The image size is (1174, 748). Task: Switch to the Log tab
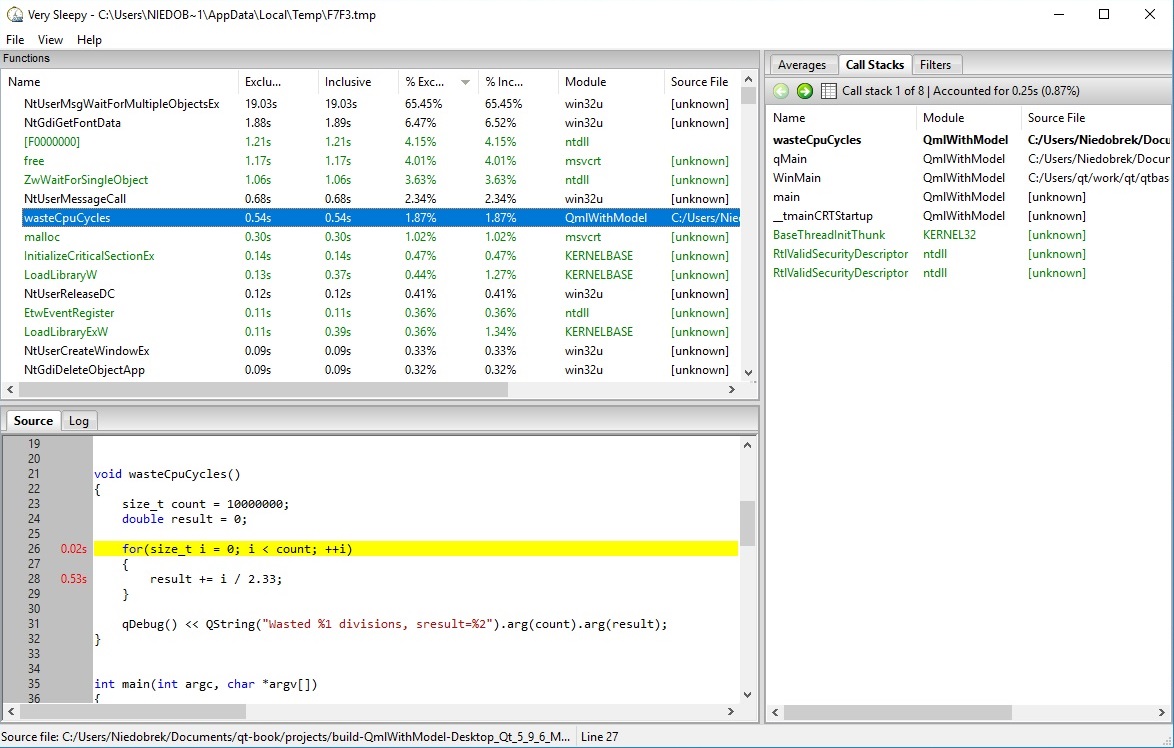pos(79,421)
